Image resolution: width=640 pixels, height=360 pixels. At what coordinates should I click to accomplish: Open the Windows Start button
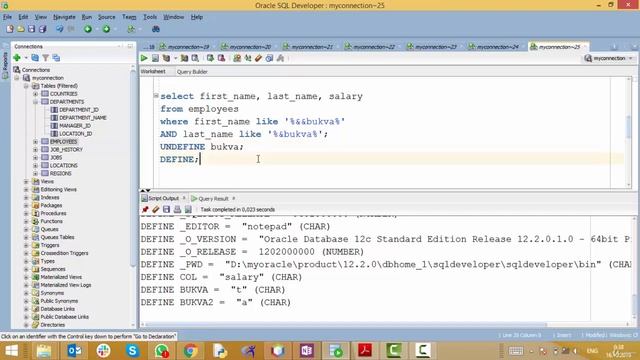coord(11,350)
